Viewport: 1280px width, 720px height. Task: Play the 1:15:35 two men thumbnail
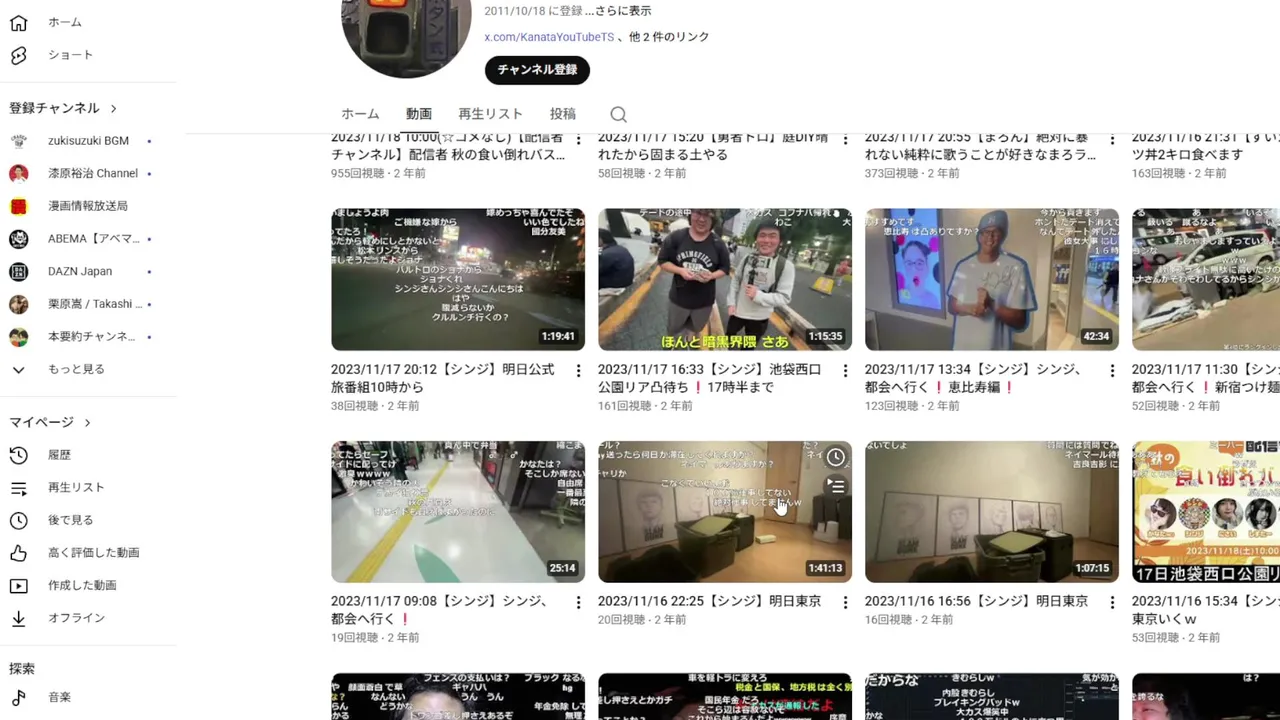pos(725,279)
